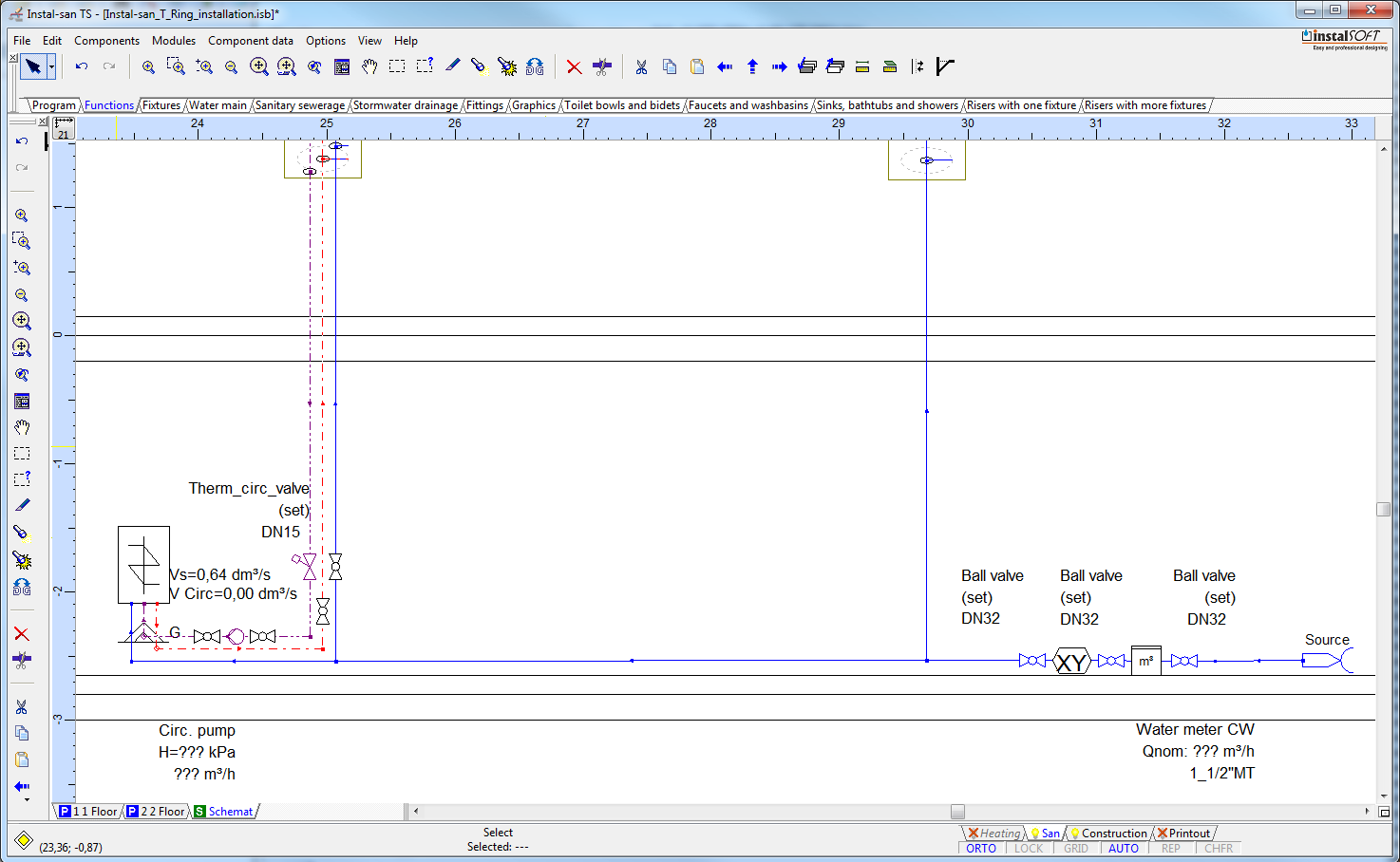Screen dimensions: 1400x862
Task: Select Zoom window tool in top toolbar
Action: (176, 66)
